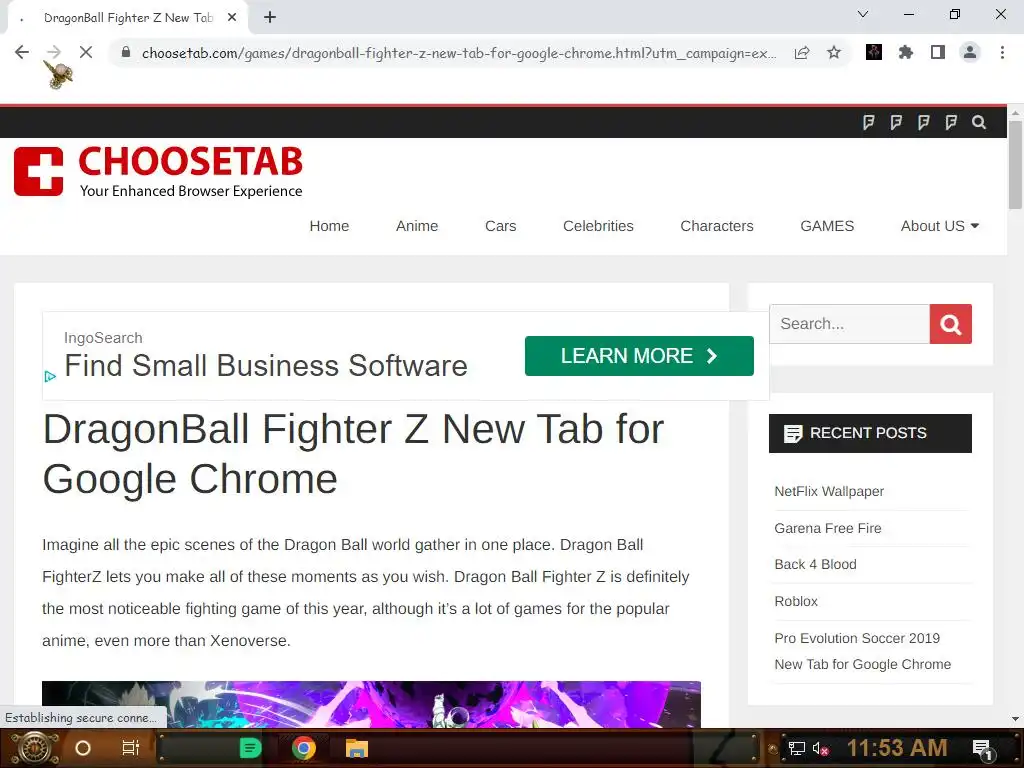Image resolution: width=1024 pixels, height=768 pixels.
Task: Open the ChooseTab logo homepage
Action: pos(158,172)
